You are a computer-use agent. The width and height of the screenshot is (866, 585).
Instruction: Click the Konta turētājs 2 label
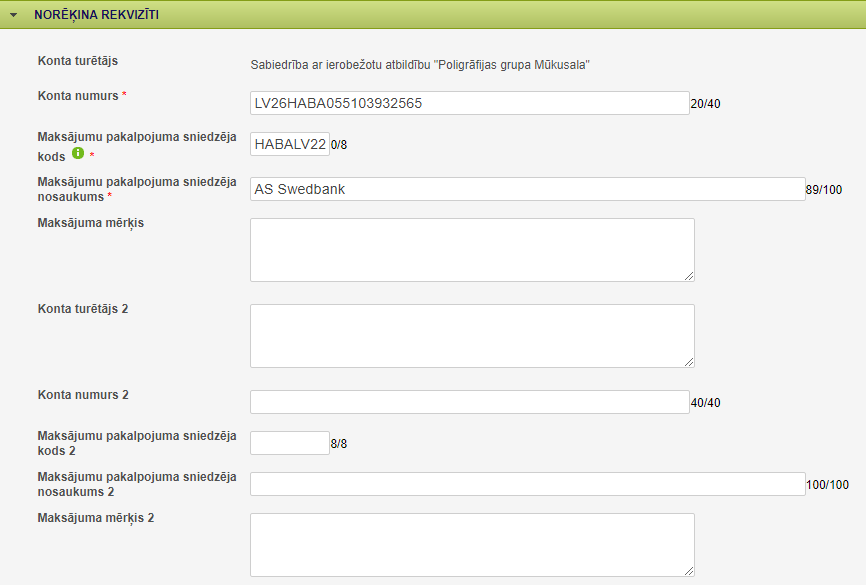coord(83,309)
